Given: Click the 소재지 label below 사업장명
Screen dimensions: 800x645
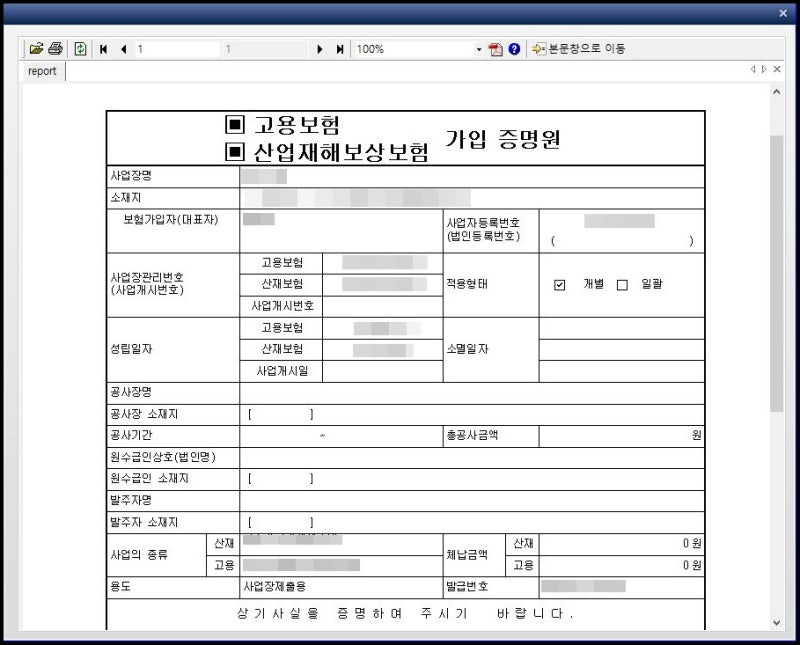Looking at the screenshot, I should (126, 197).
